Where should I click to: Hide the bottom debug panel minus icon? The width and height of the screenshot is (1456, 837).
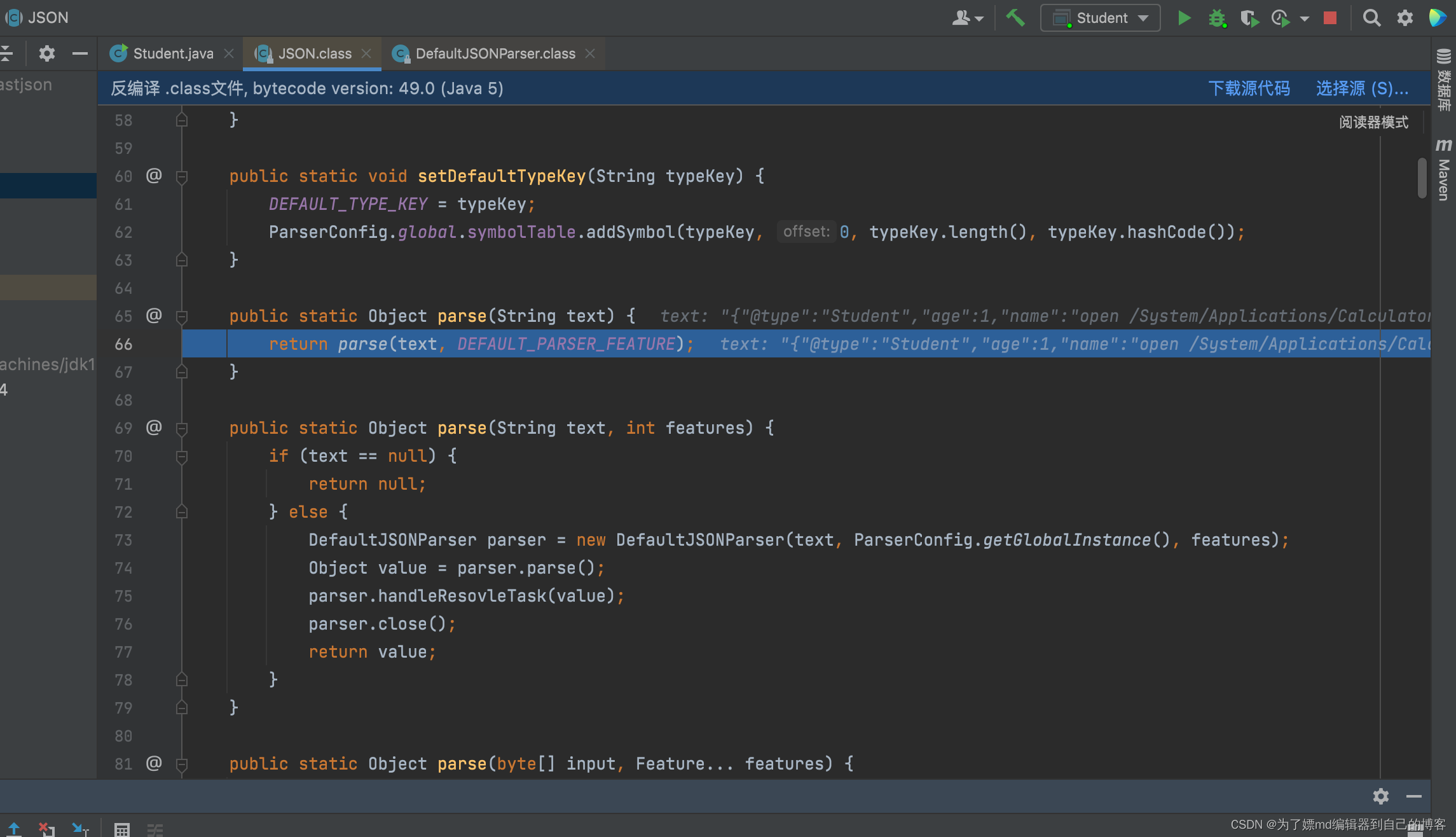pyautogui.click(x=1414, y=796)
